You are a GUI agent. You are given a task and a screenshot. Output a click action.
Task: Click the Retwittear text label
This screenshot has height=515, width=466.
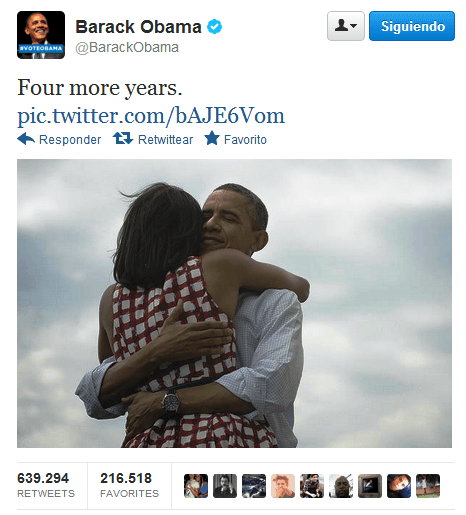pos(165,140)
